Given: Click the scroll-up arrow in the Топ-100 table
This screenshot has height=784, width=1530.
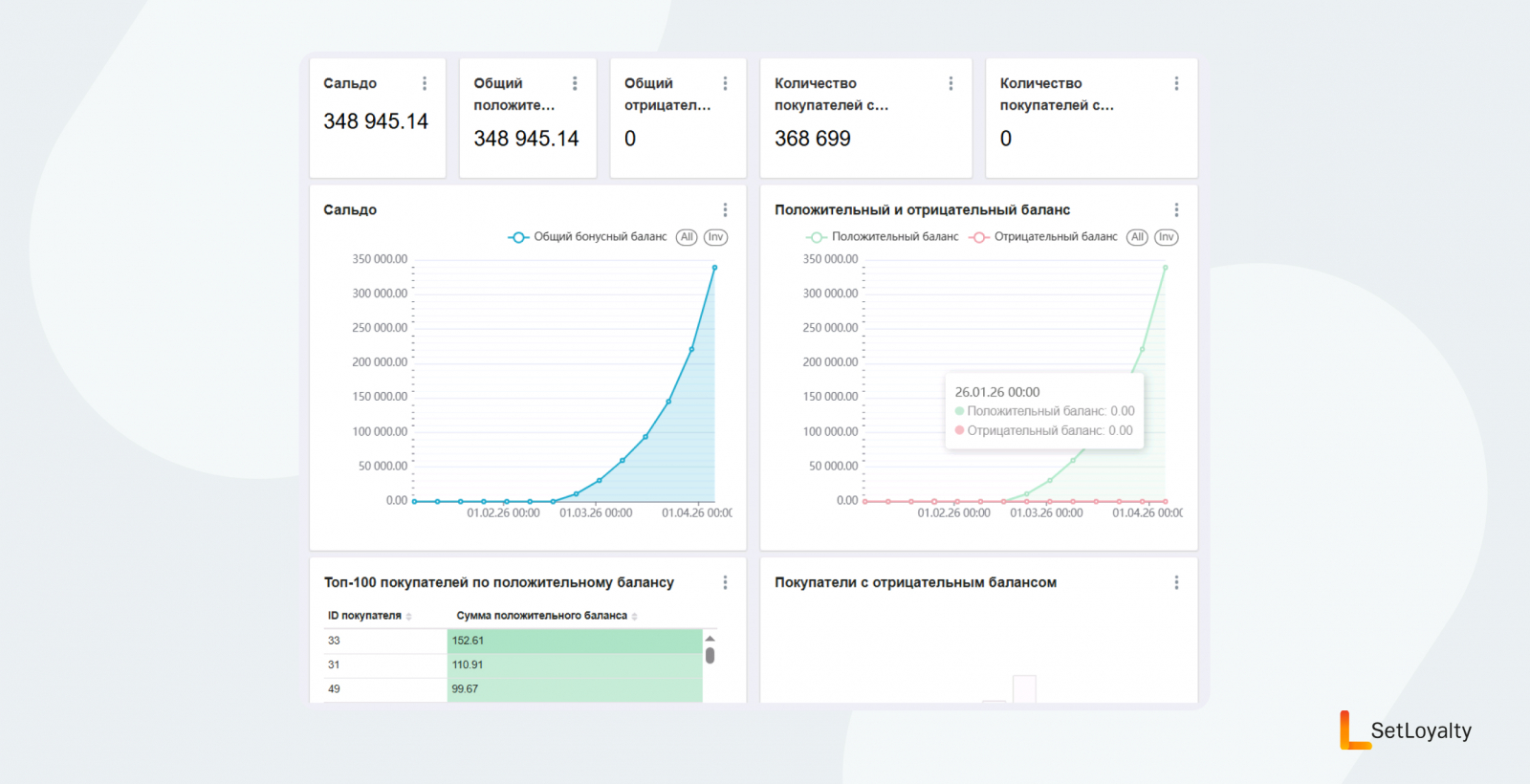Looking at the screenshot, I should [x=710, y=639].
